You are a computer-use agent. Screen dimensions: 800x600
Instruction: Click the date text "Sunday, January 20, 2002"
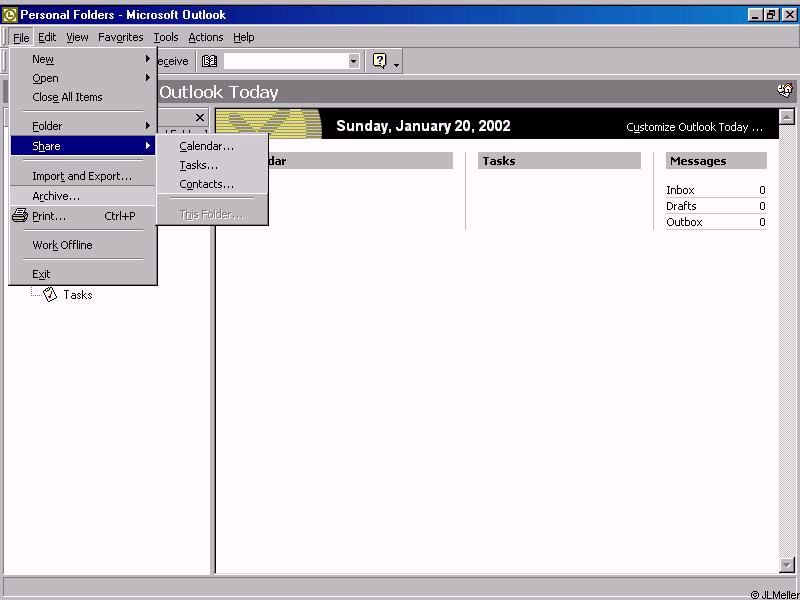[x=423, y=126]
